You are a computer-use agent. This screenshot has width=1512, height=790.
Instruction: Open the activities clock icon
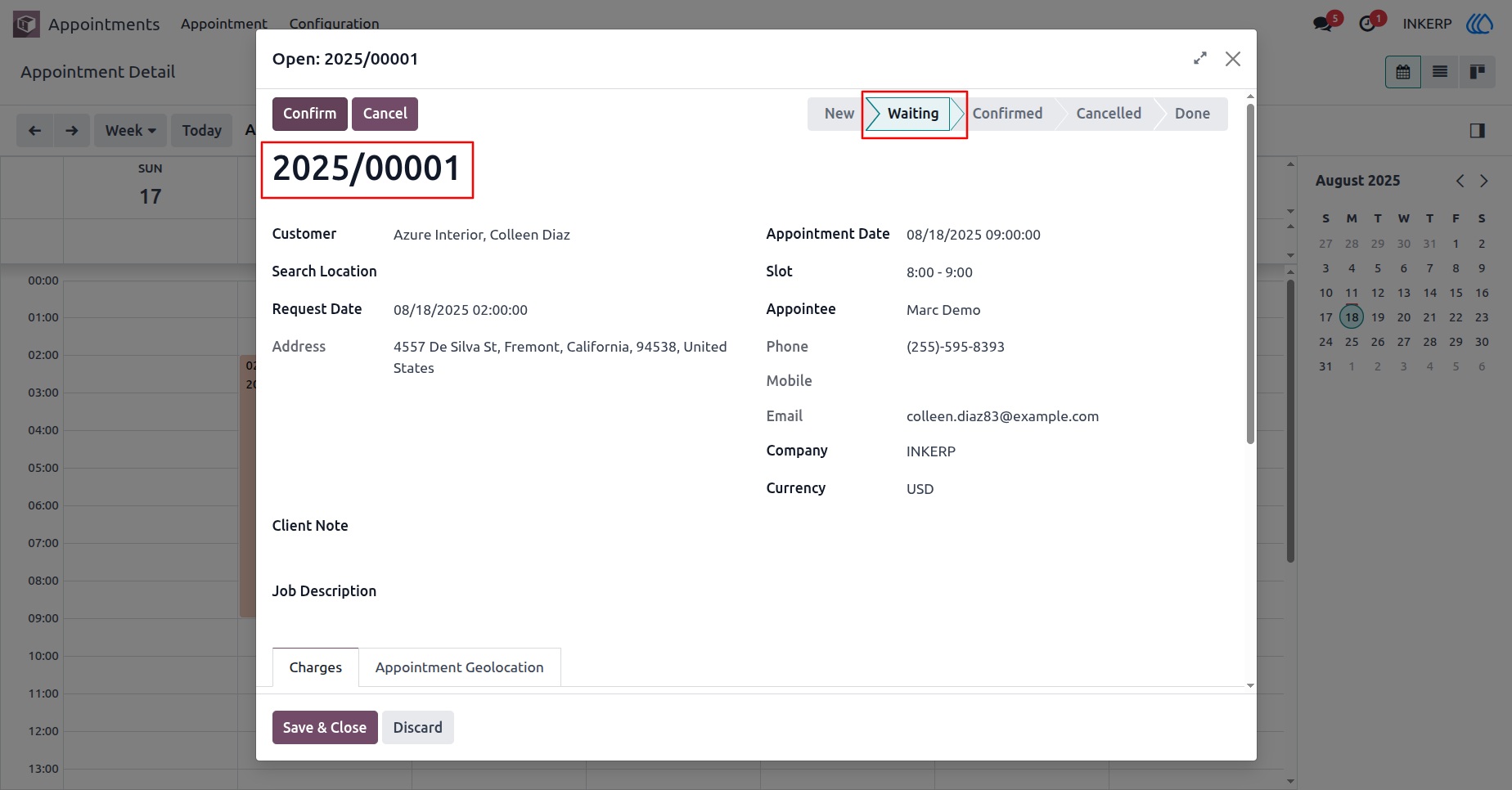click(1367, 24)
